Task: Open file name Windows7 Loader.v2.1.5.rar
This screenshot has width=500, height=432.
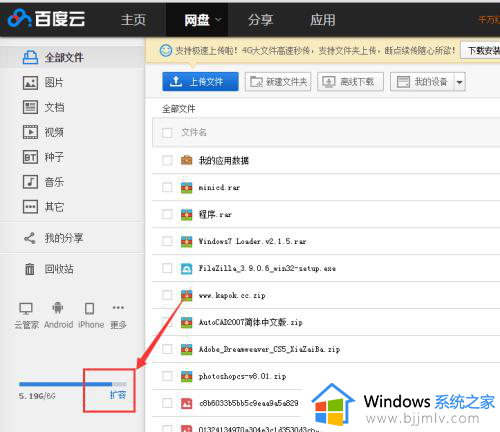Action: [x=252, y=241]
